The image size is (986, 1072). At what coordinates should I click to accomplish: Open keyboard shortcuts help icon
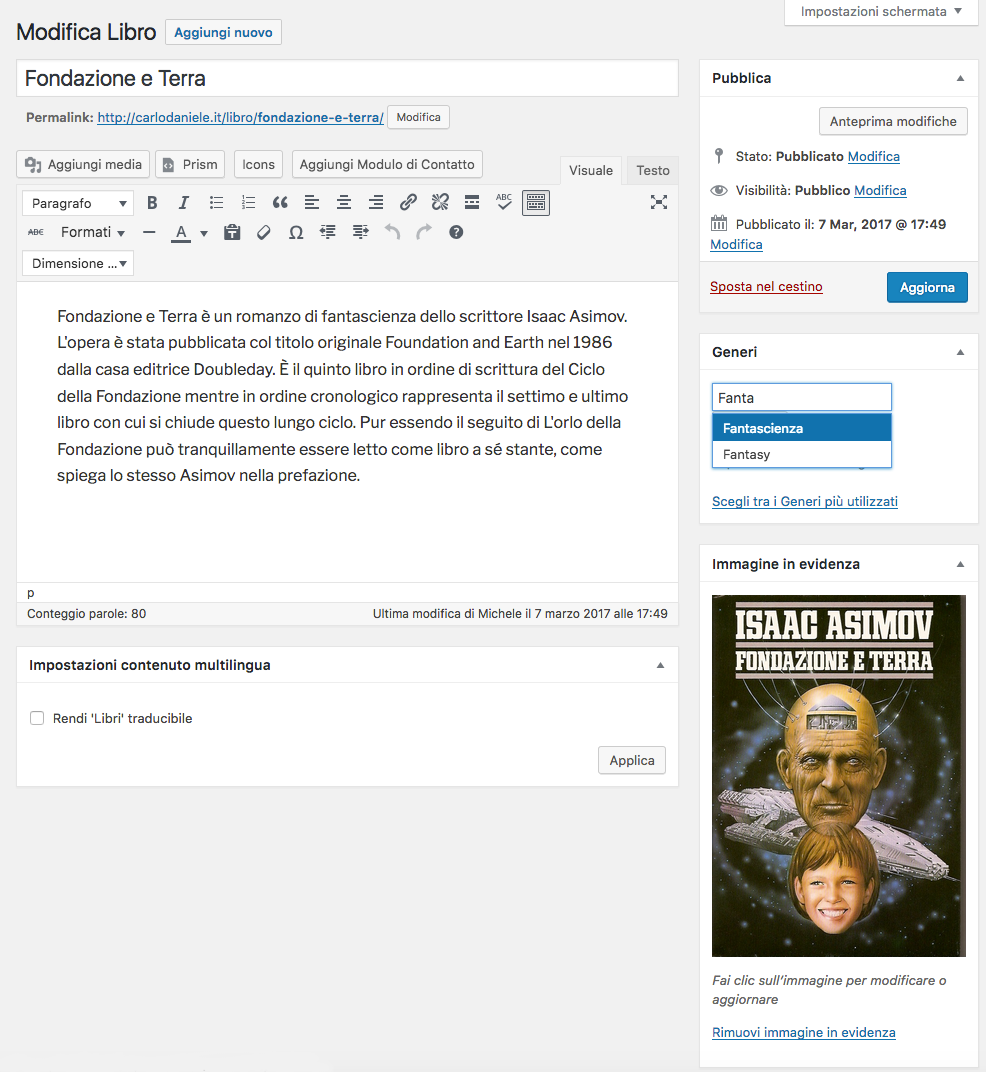[x=456, y=233]
